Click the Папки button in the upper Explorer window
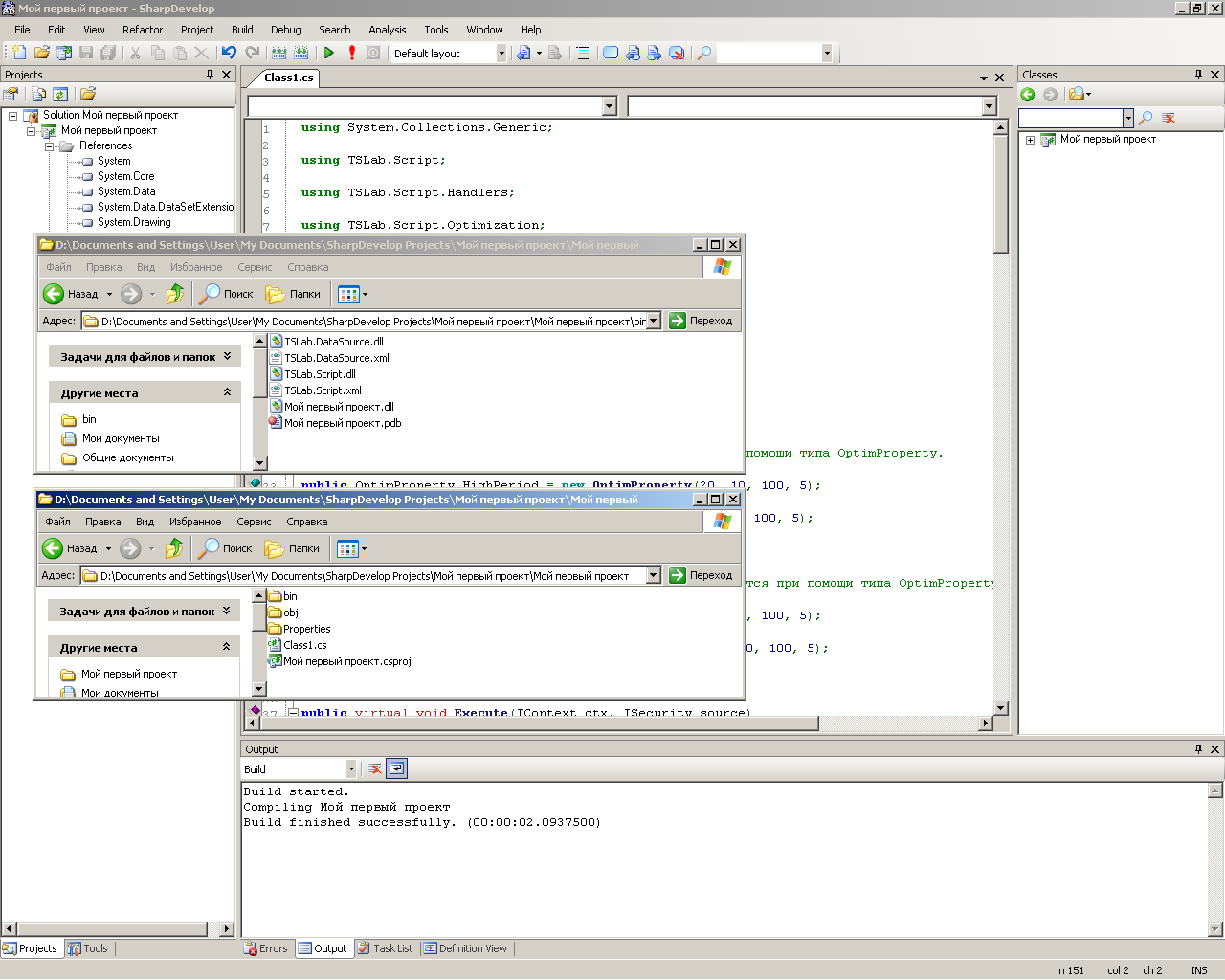Viewport: 1225px width, 980px height. 294,294
